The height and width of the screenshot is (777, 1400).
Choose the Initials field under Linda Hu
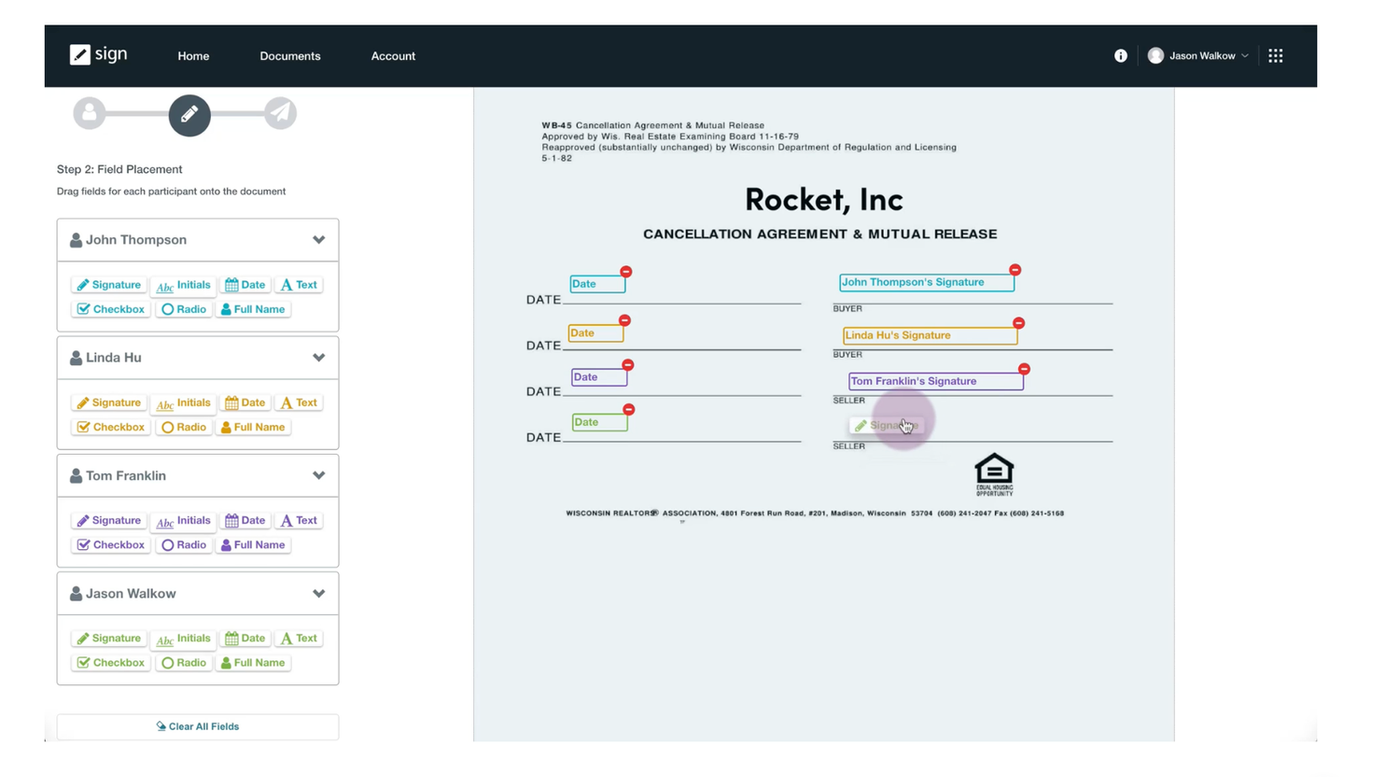click(183, 402)
